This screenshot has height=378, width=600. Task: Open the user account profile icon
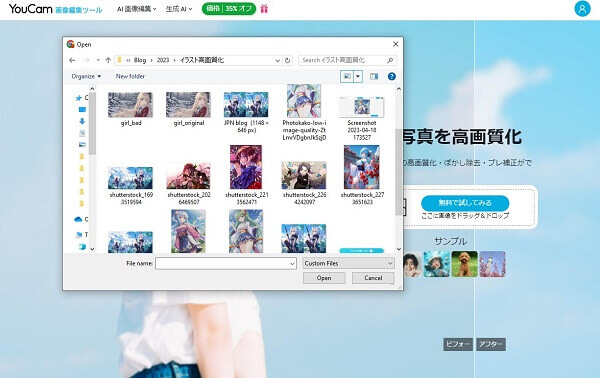tap(582, 8)
